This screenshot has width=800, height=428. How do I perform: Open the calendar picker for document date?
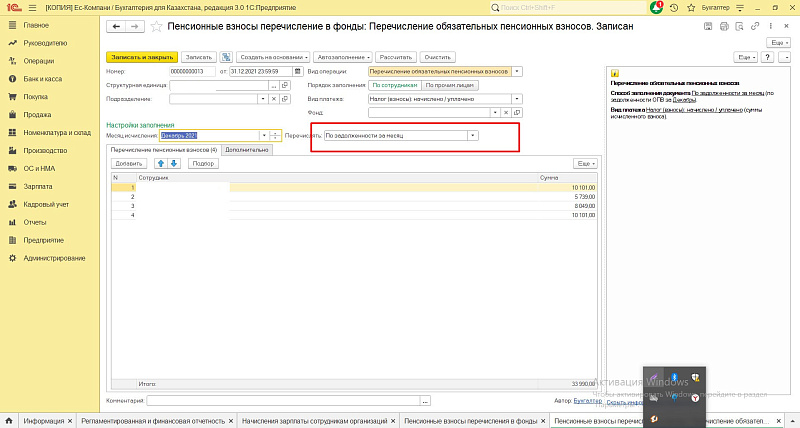(297, 72)
